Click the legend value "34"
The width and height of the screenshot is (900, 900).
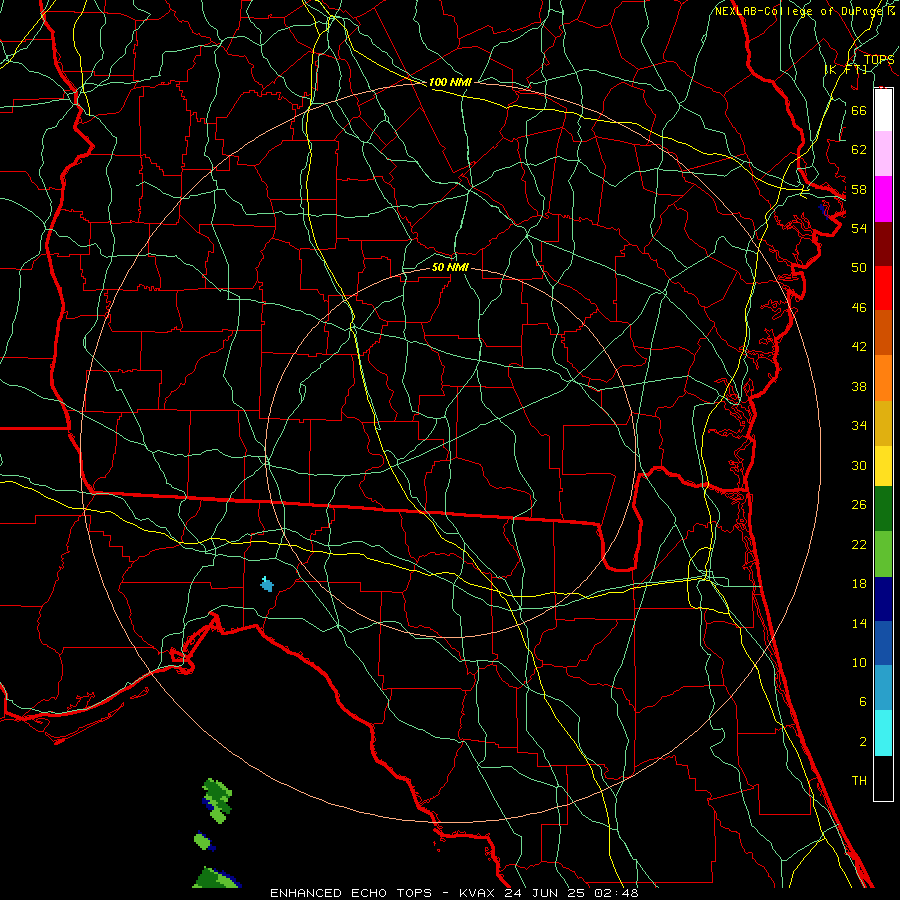(859, 425)
